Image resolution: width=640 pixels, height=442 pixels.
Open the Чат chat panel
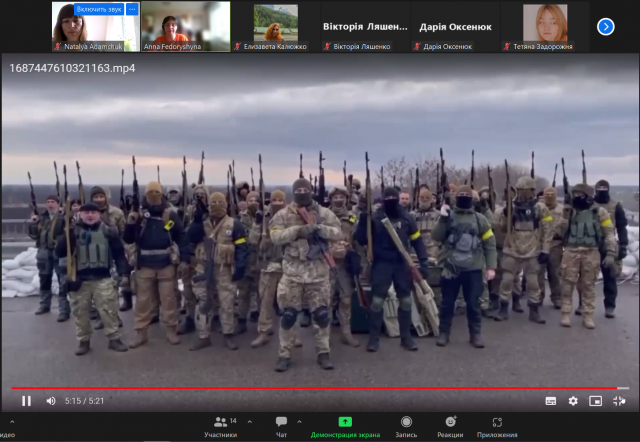pyautogui.click(x=281, y=427)
